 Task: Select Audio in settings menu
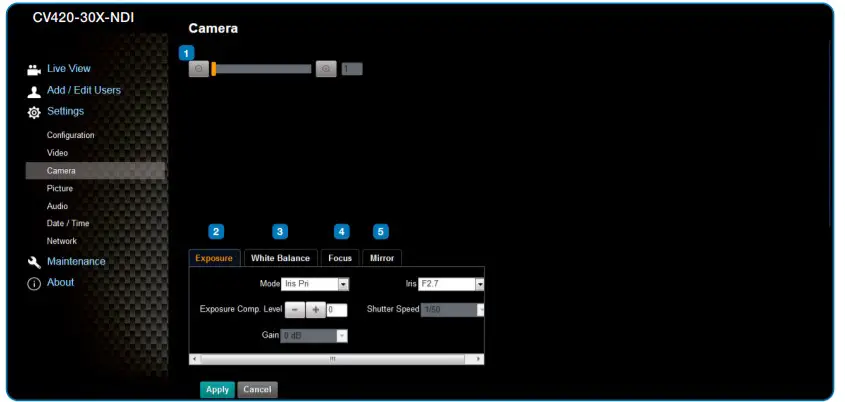57,206
